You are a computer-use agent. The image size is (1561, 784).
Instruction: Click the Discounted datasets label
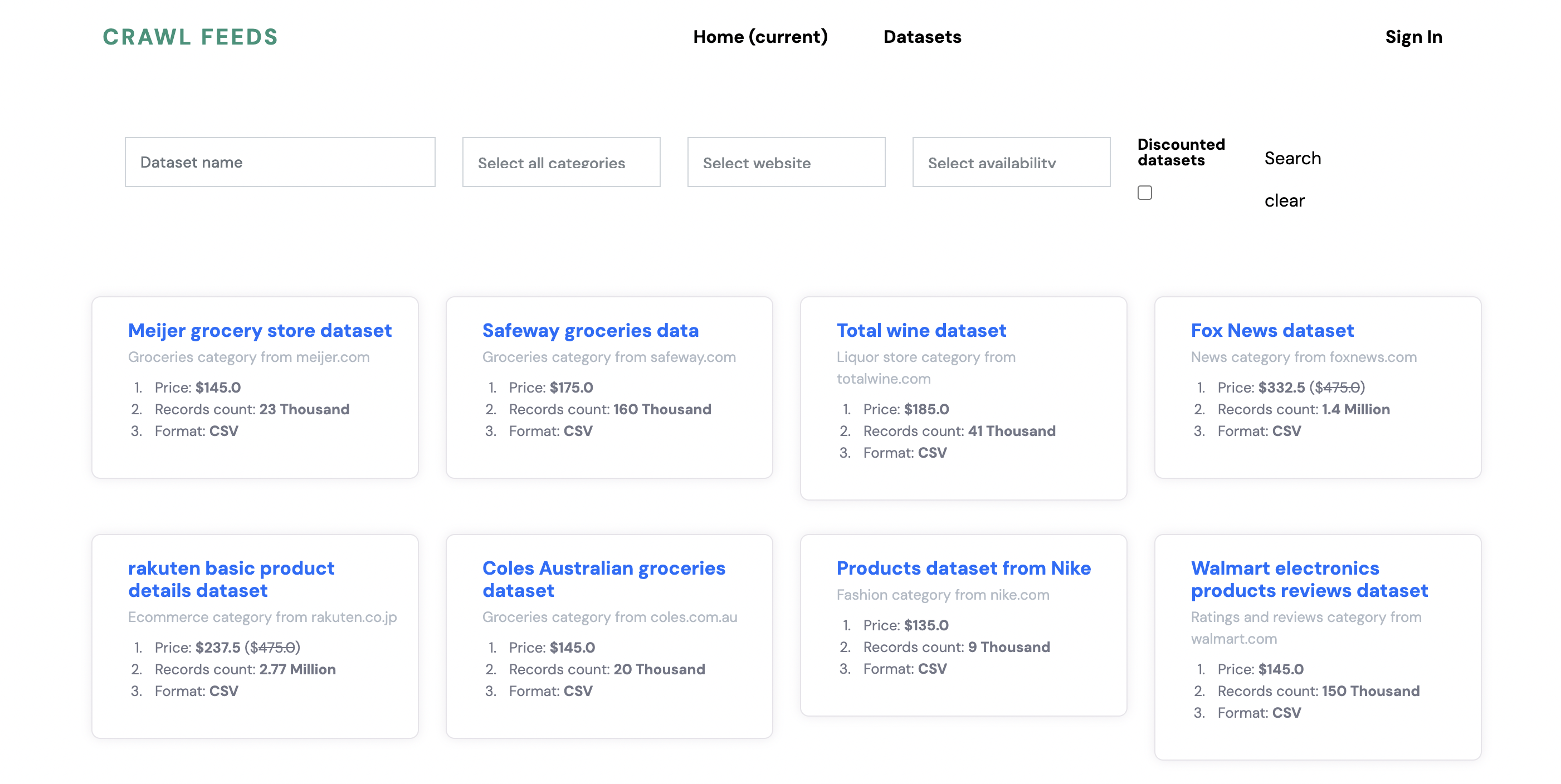click(1180, 152)
